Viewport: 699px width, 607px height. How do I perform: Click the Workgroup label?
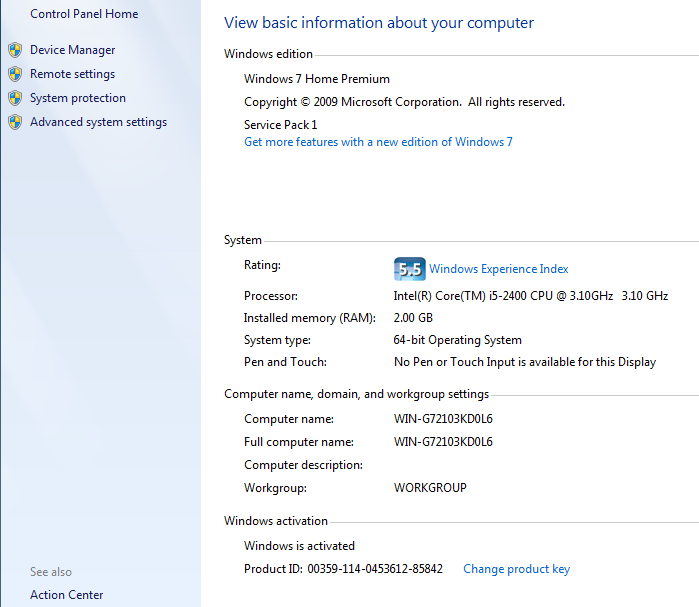click(275, 488)
